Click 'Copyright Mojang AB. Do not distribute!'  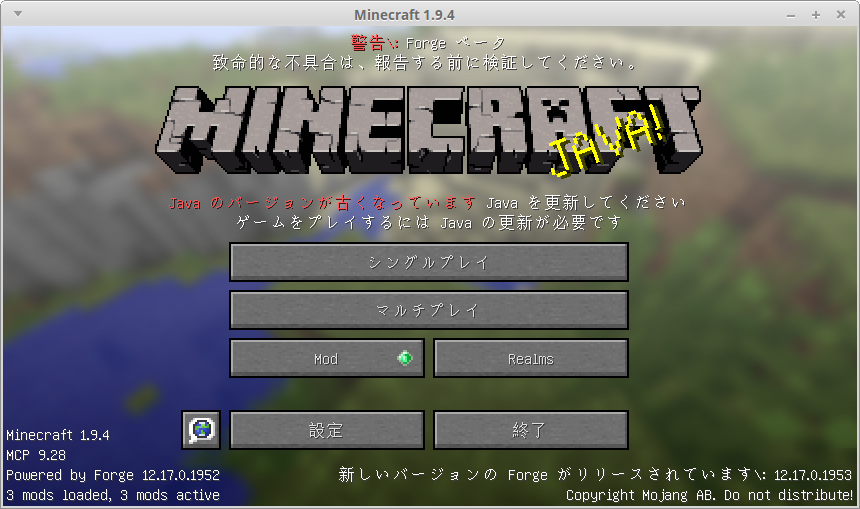click(x=710, y=495)
